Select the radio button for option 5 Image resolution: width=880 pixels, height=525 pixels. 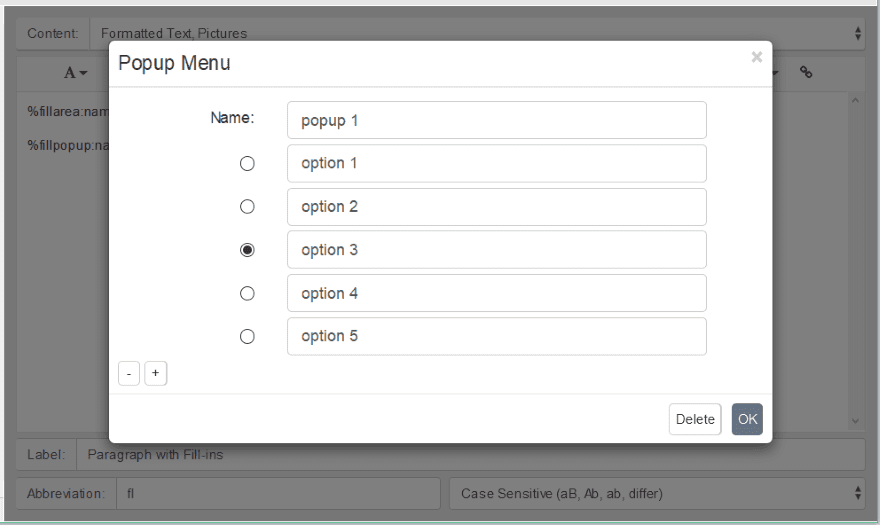click(248, 336)
